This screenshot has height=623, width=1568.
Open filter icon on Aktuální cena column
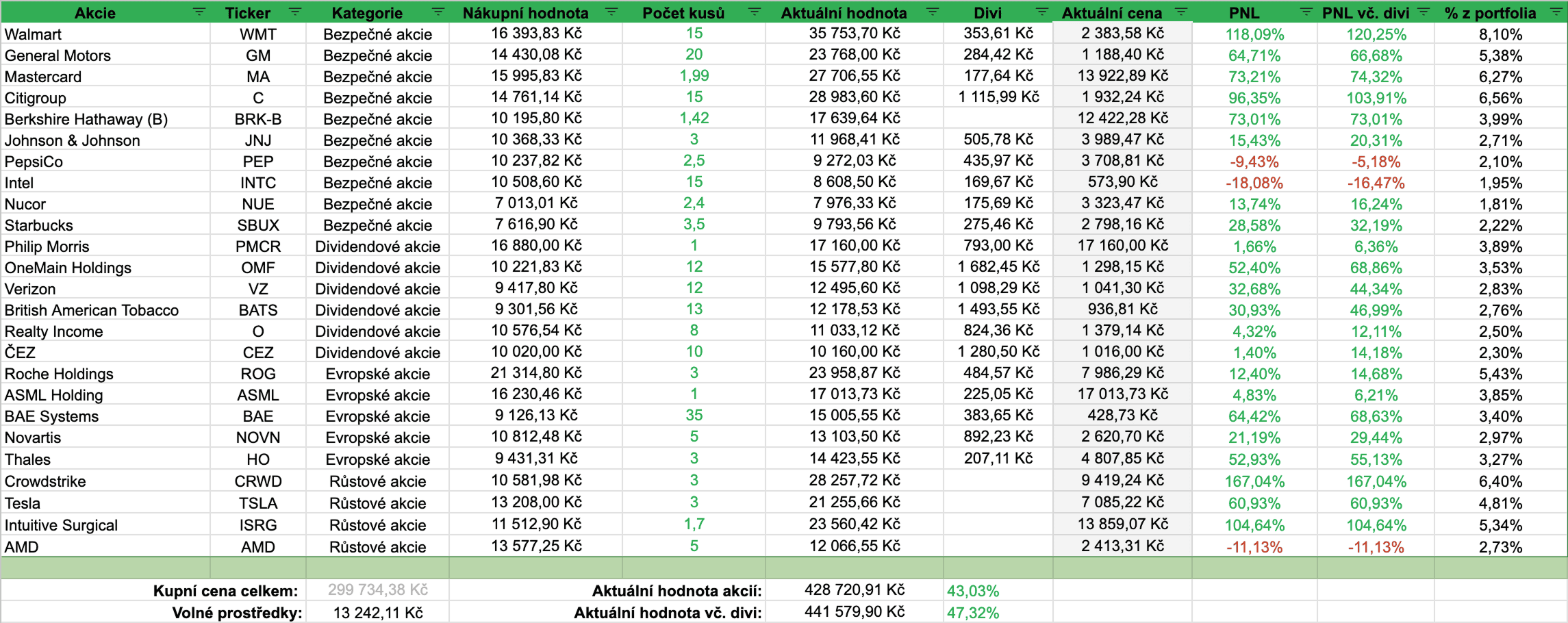(1181, 12)
